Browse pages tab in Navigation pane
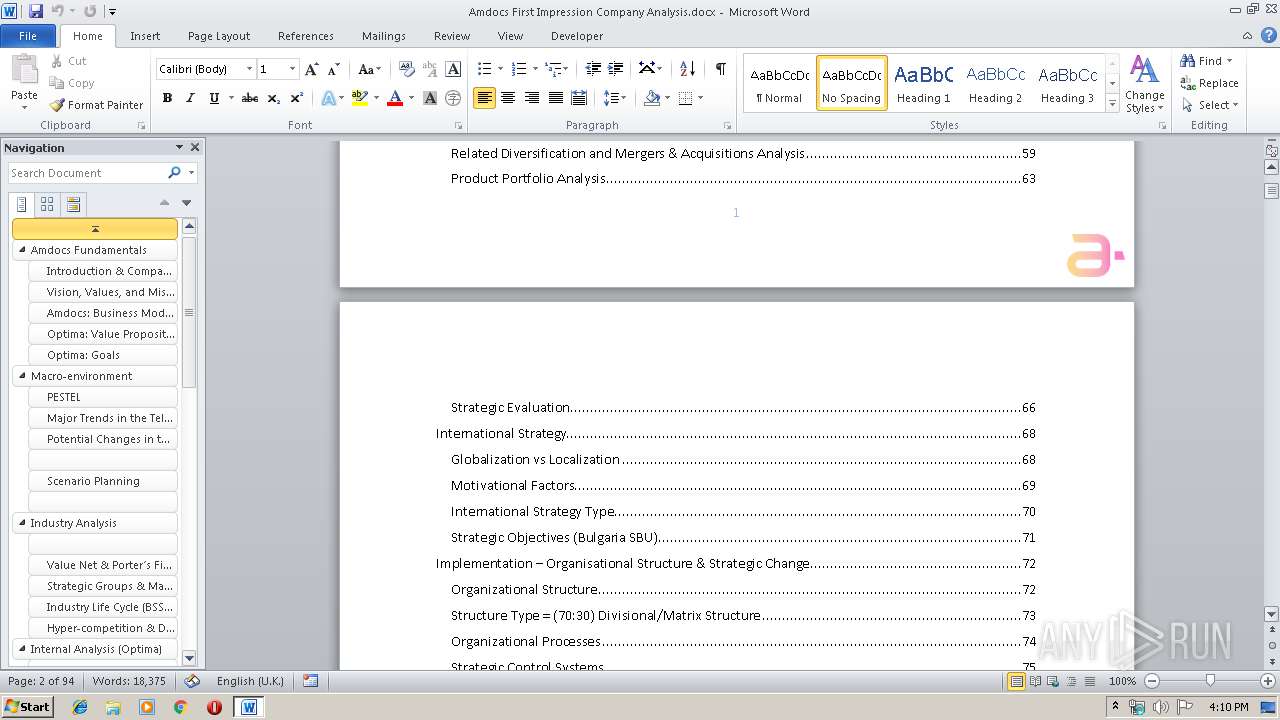 click(x=47, y=204)
